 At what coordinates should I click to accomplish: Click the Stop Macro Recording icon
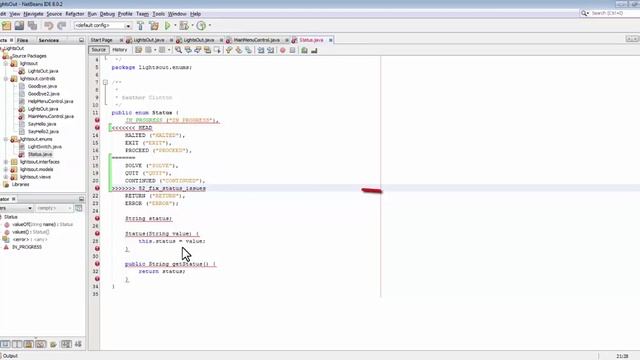(x=293, y=50)
